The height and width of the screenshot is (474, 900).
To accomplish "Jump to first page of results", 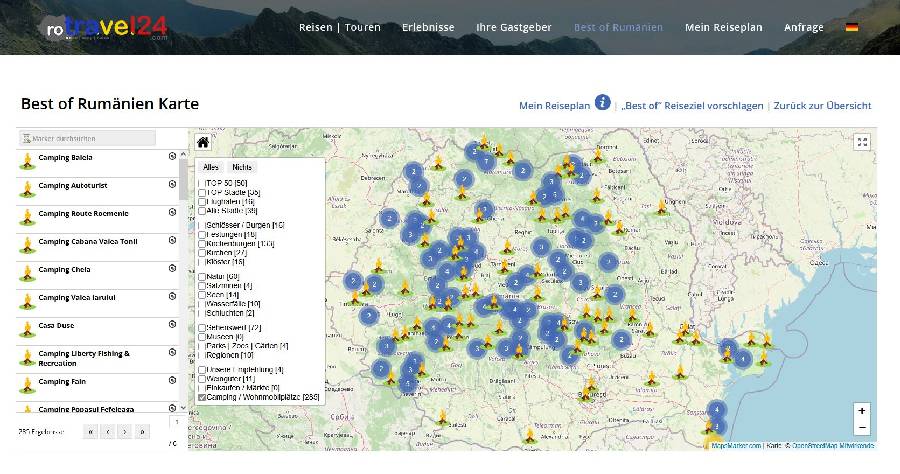I will point(90,432).
